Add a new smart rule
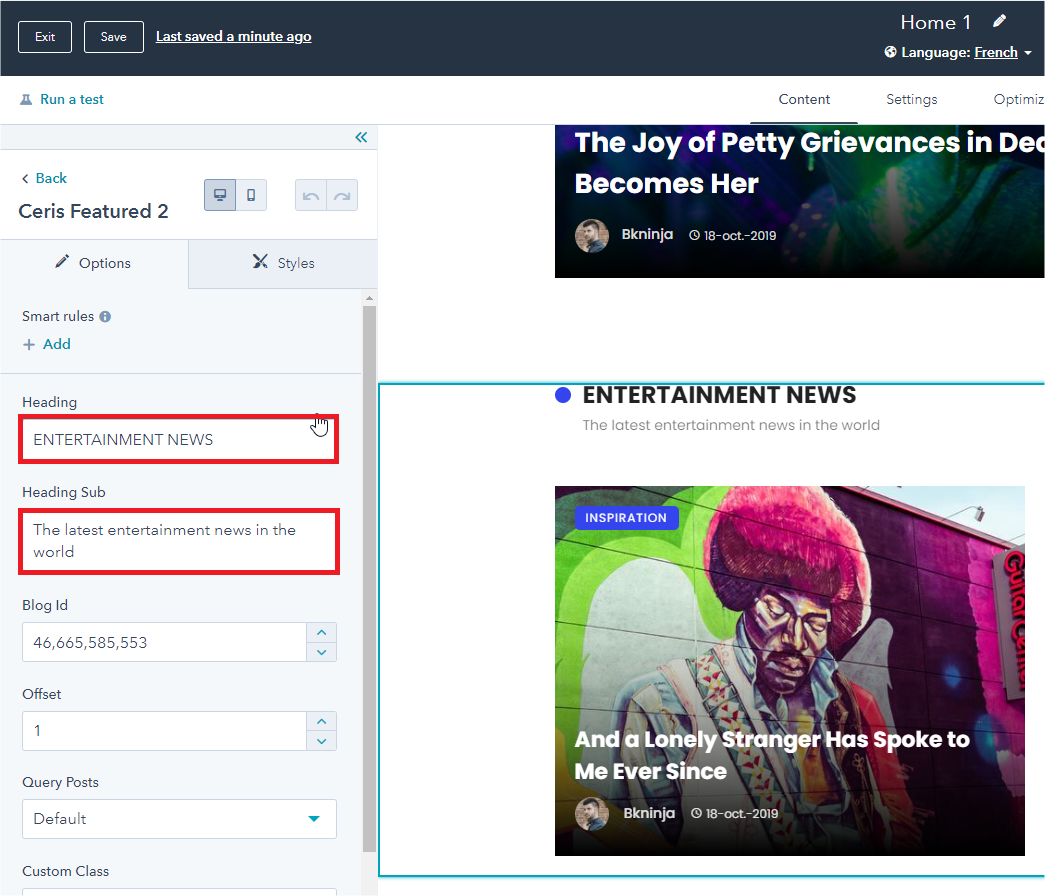The width and height of the screenshot is (1045, 896). [47, 344]
